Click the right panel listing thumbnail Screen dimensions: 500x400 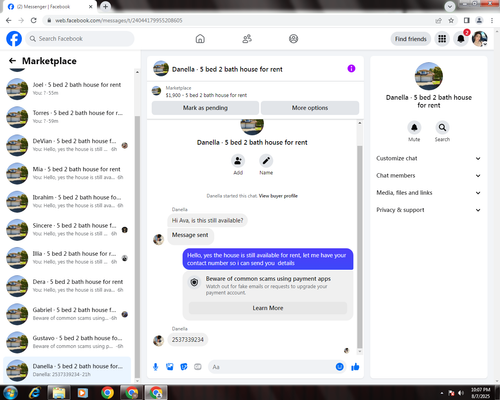tap(429, 76)
